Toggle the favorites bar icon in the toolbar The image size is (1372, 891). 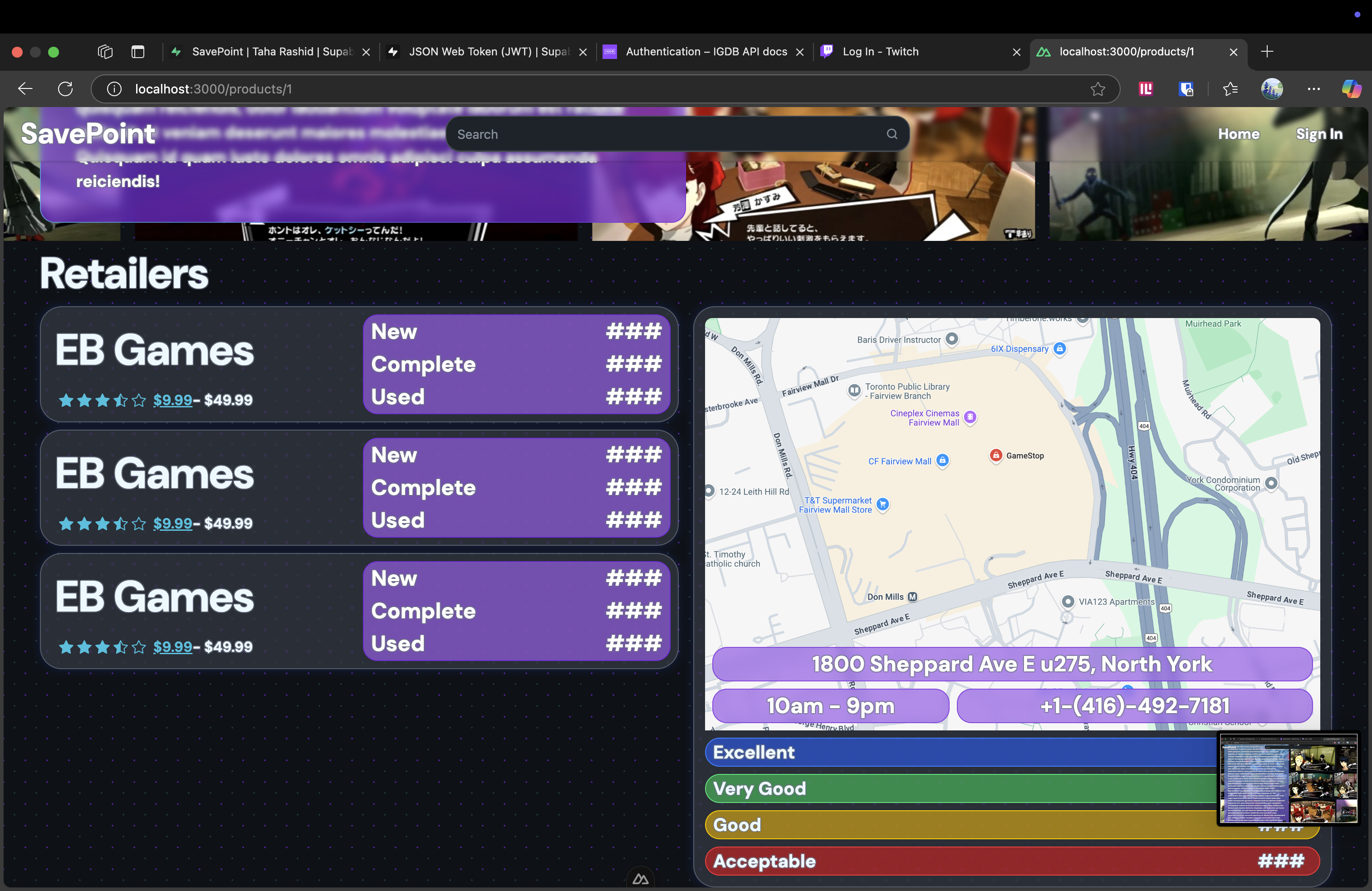tap(1230, 89)
